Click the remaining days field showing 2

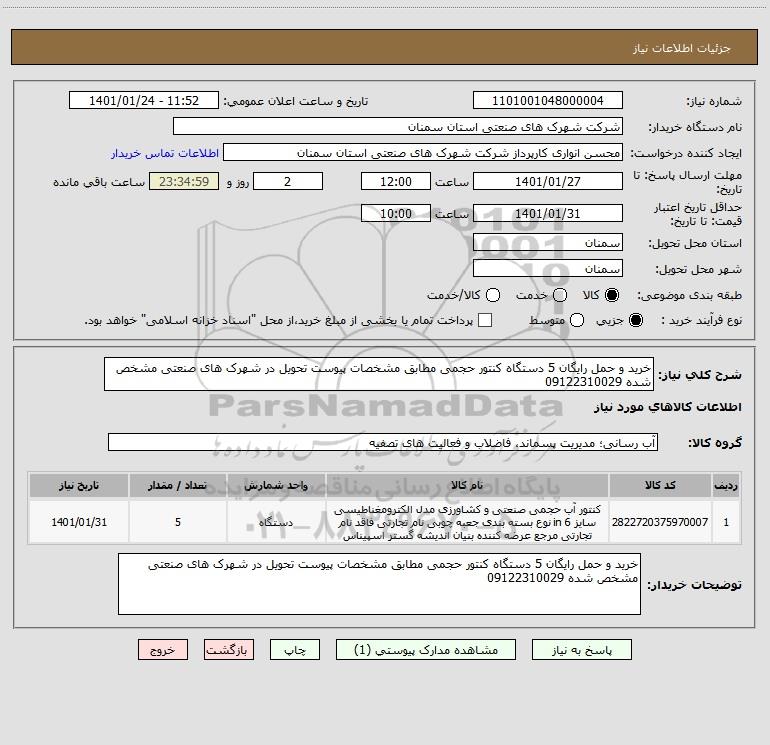point(288,181)
